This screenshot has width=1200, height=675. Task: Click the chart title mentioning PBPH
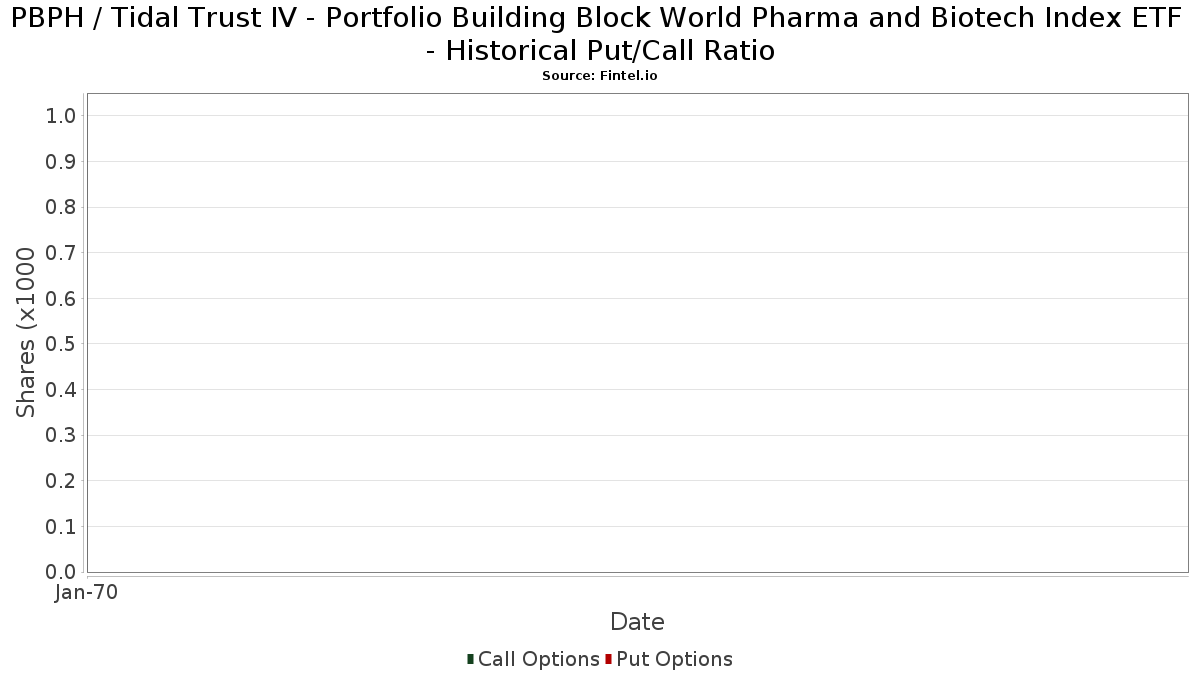pyautogui.click(x=600, y=34)
